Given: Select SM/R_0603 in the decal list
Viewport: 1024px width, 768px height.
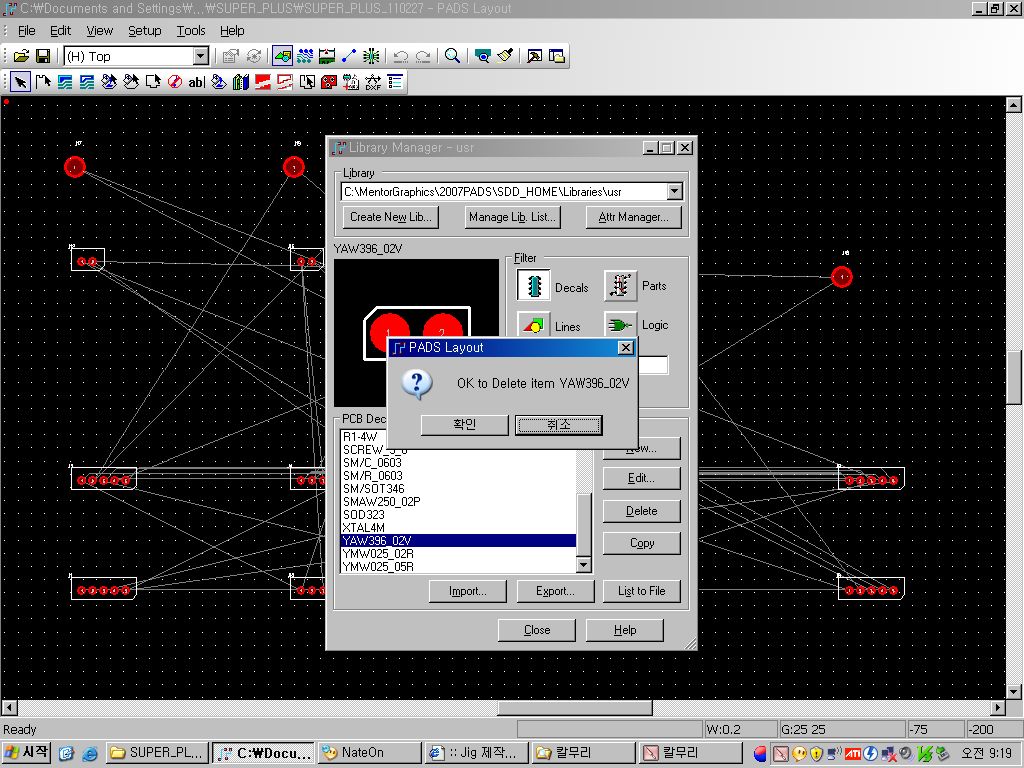Looking at the screenshot, I should pos(458,475).
